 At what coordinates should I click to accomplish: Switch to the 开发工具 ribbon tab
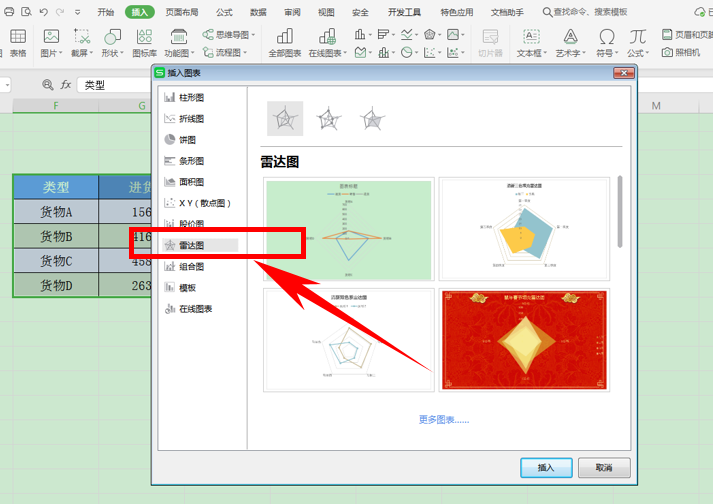point(404,12)
